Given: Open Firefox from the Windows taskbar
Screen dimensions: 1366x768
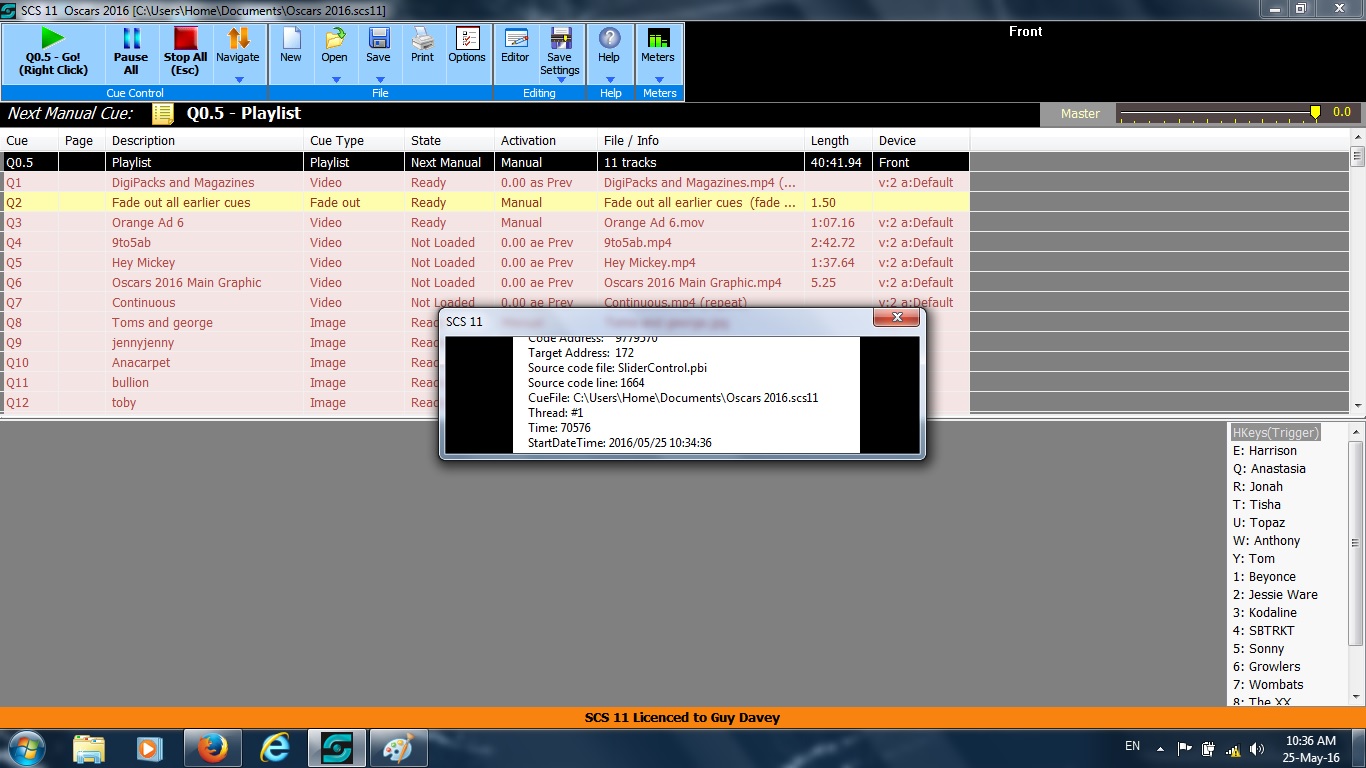Looking at the screenshot, I should point(212,747).
